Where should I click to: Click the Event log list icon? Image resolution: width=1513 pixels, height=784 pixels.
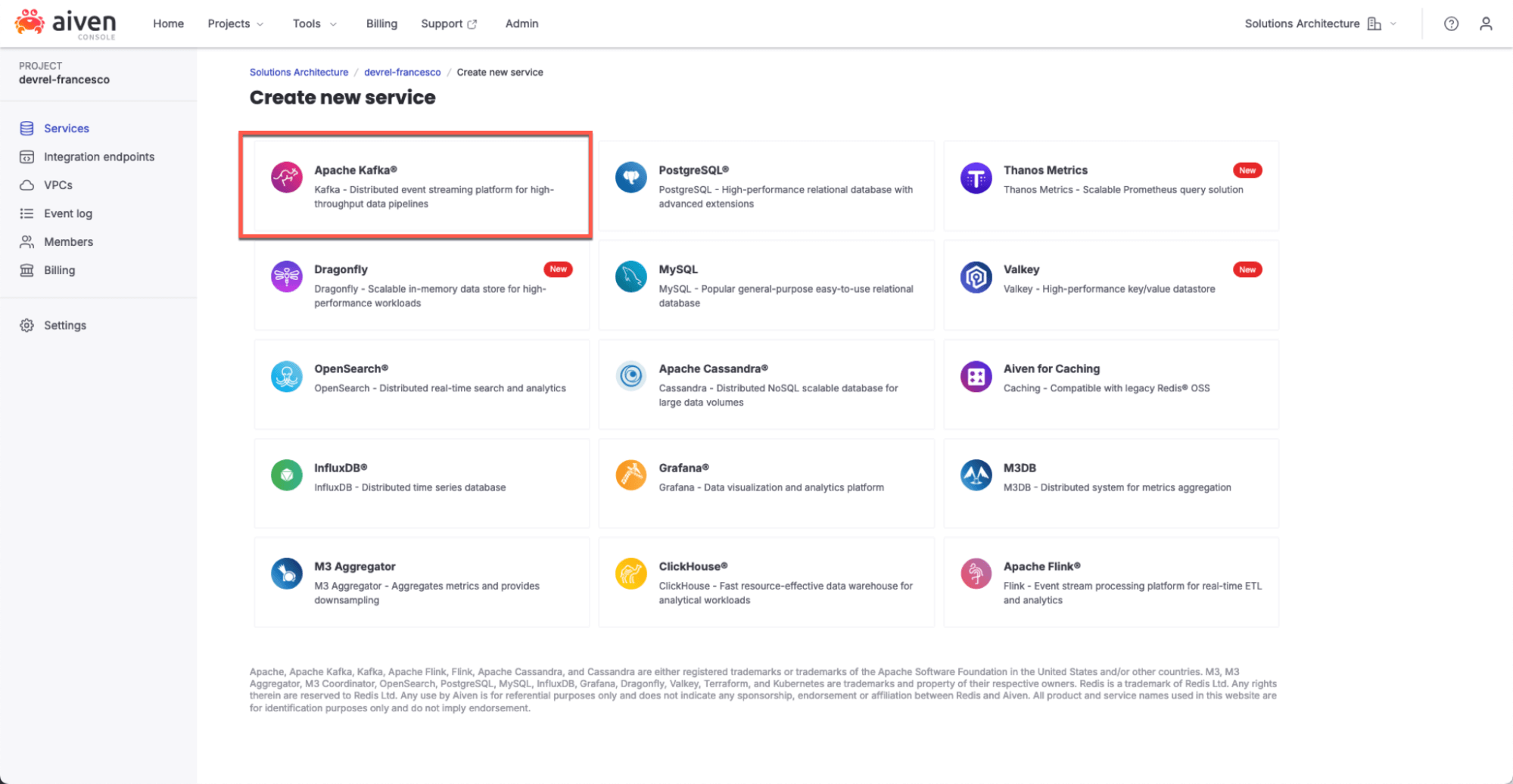(x=26, y=213)
